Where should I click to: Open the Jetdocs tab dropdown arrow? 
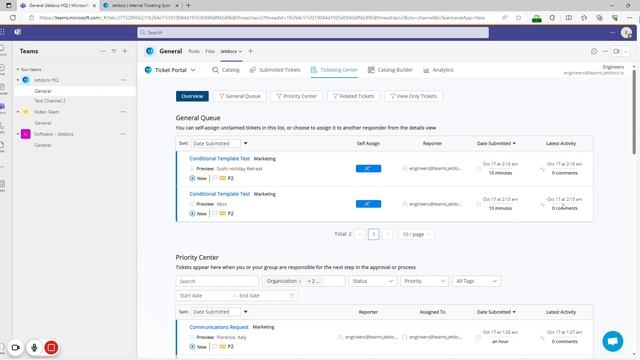tap(240, 51)
